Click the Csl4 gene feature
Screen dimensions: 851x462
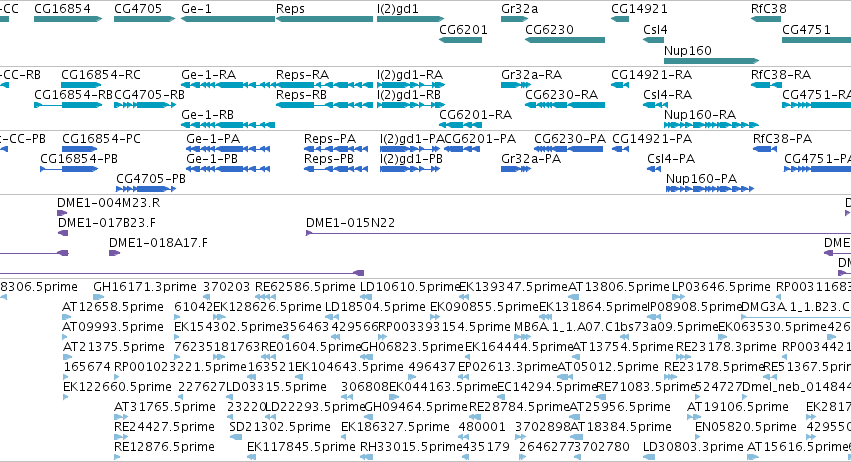click(x=653, y=40)
